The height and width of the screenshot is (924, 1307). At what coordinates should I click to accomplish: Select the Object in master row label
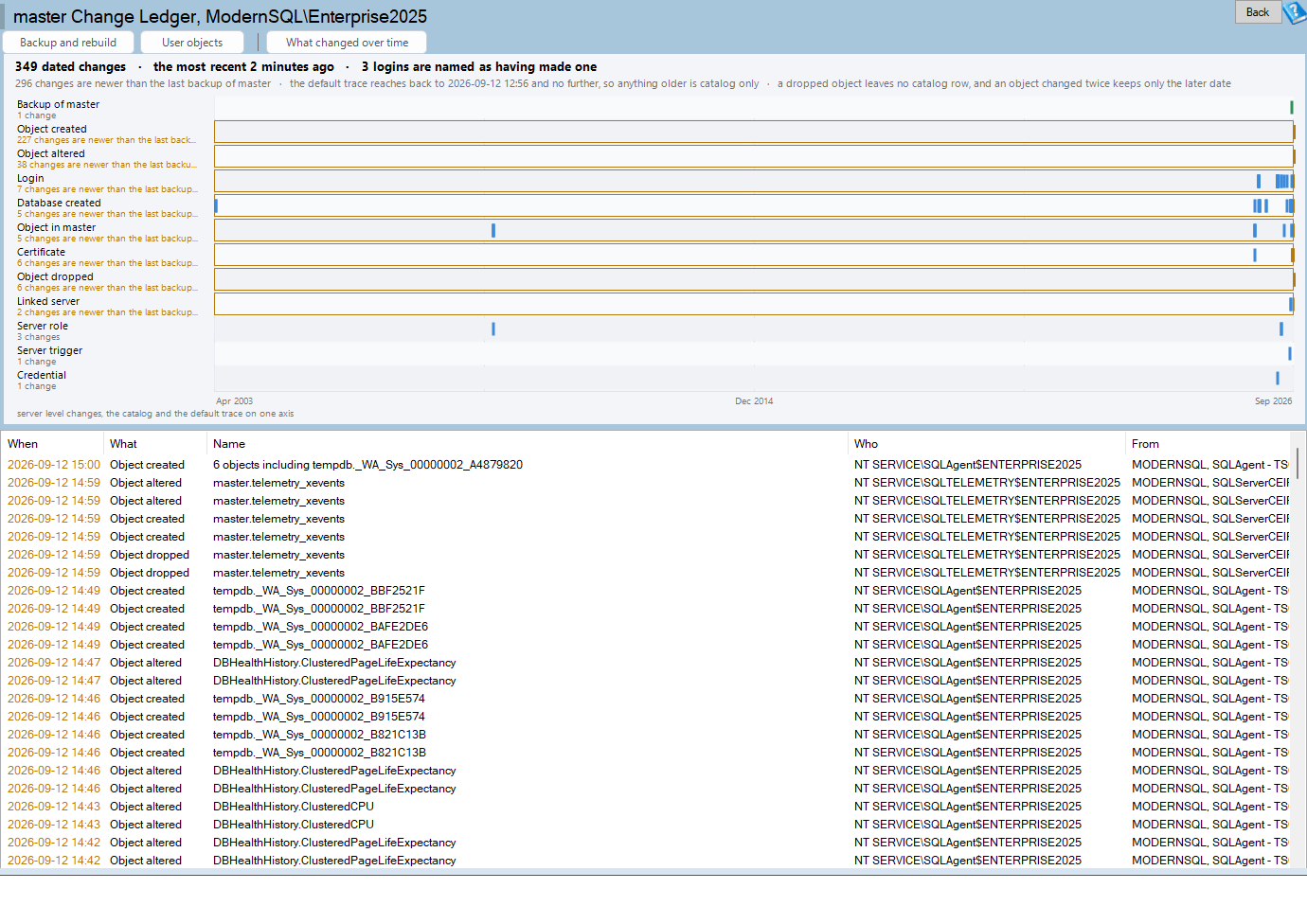tap(56, 227)
